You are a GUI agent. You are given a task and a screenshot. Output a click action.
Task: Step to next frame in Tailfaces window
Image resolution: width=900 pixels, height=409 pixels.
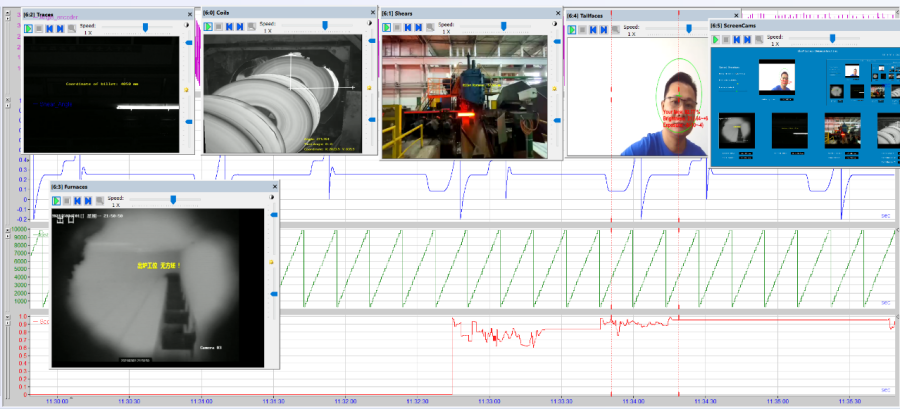[606, 30]
